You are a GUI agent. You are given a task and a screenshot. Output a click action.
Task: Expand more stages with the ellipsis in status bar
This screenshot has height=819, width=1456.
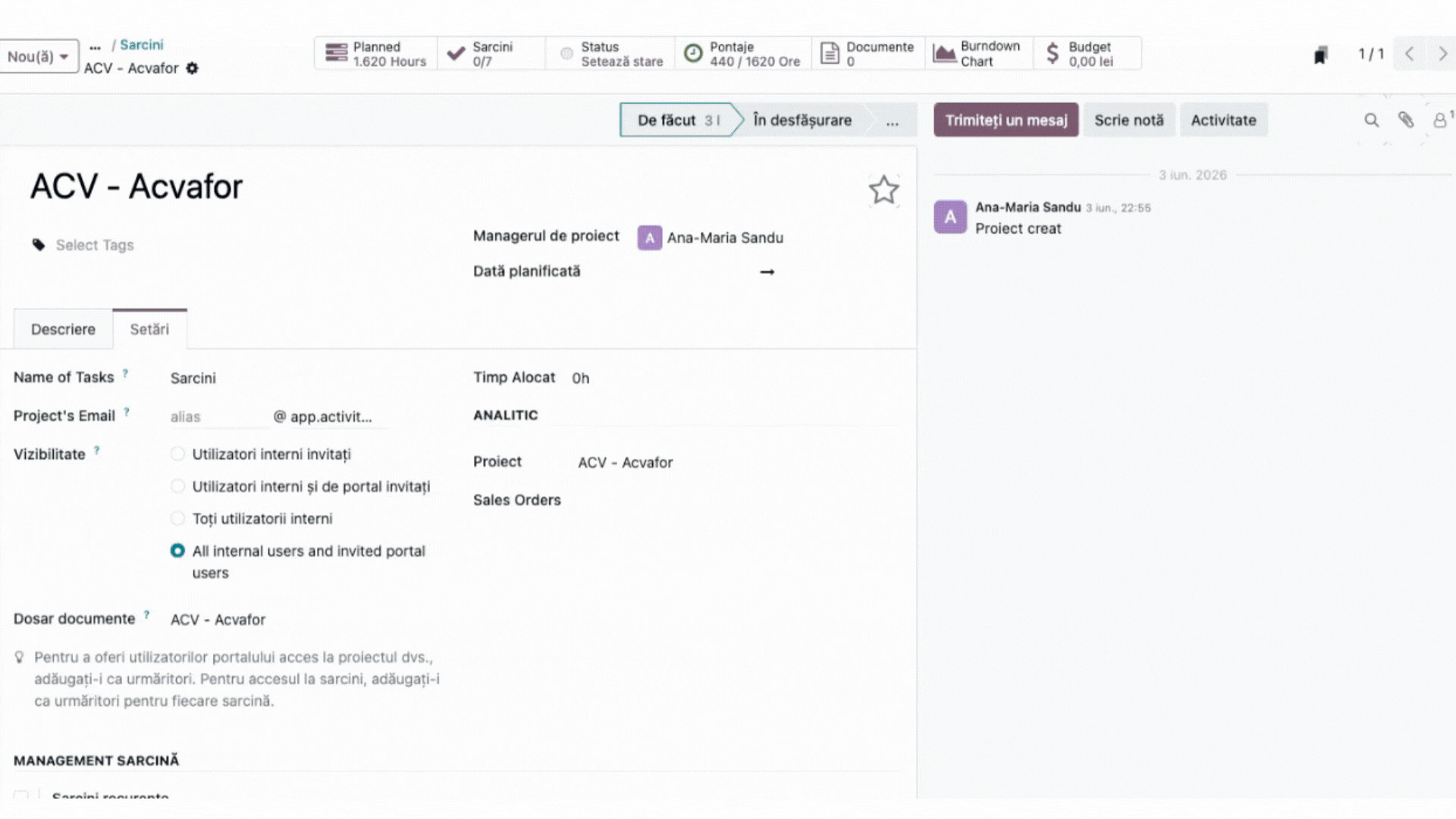[x=893, y=120]
